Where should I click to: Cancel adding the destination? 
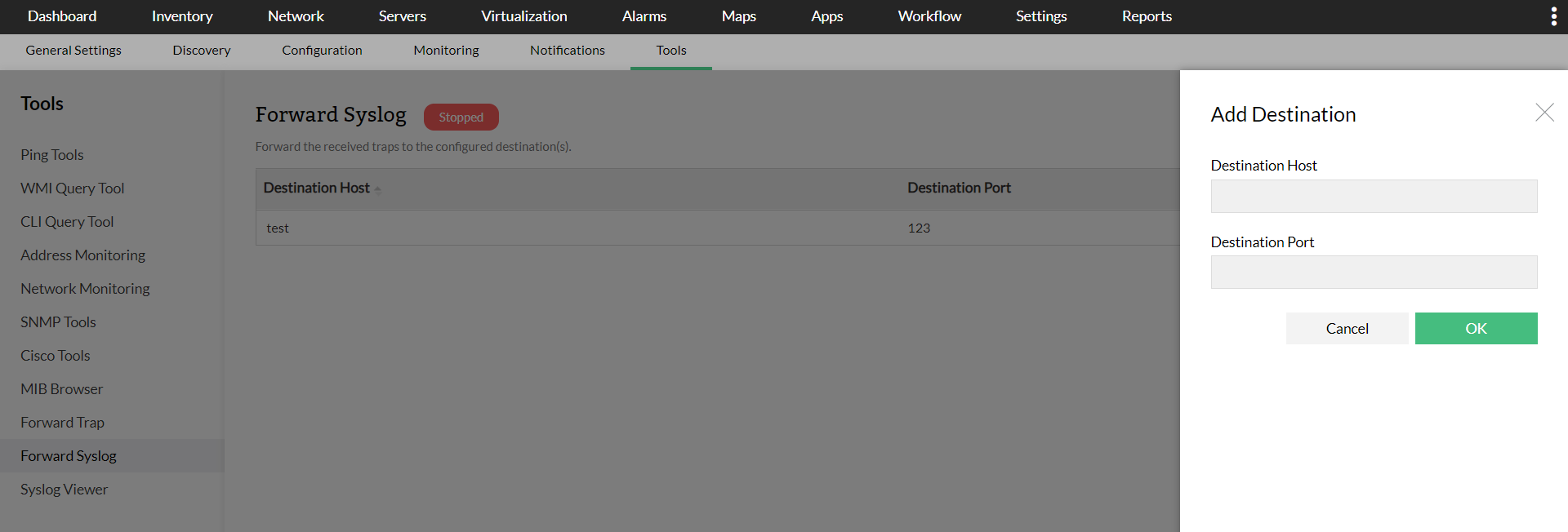[x=1347, y=329]
